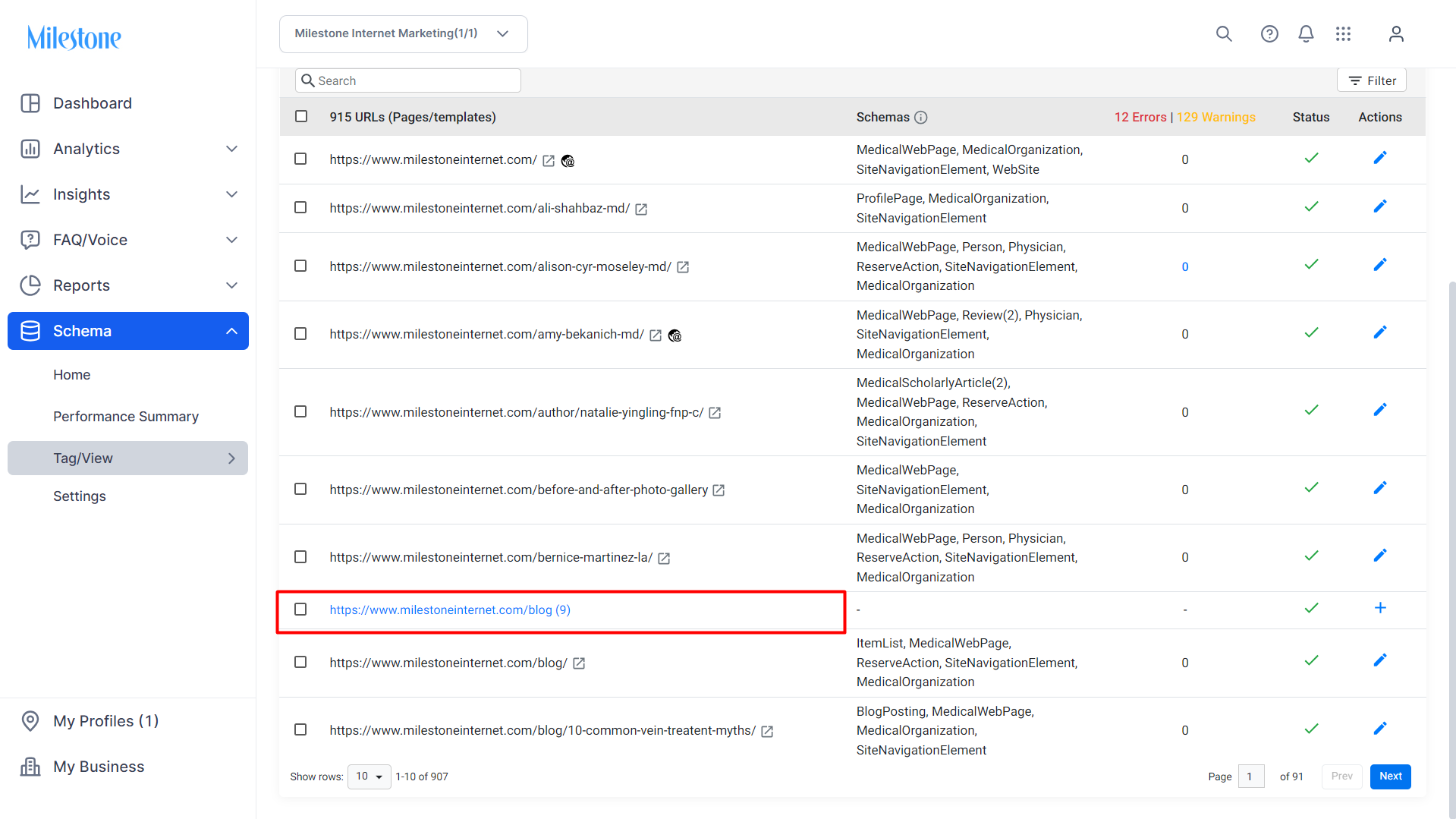The width and height of the screenshot is (1456, 819).
Task: Open Show rows dropdown
Action: click(x=370, y=776)
